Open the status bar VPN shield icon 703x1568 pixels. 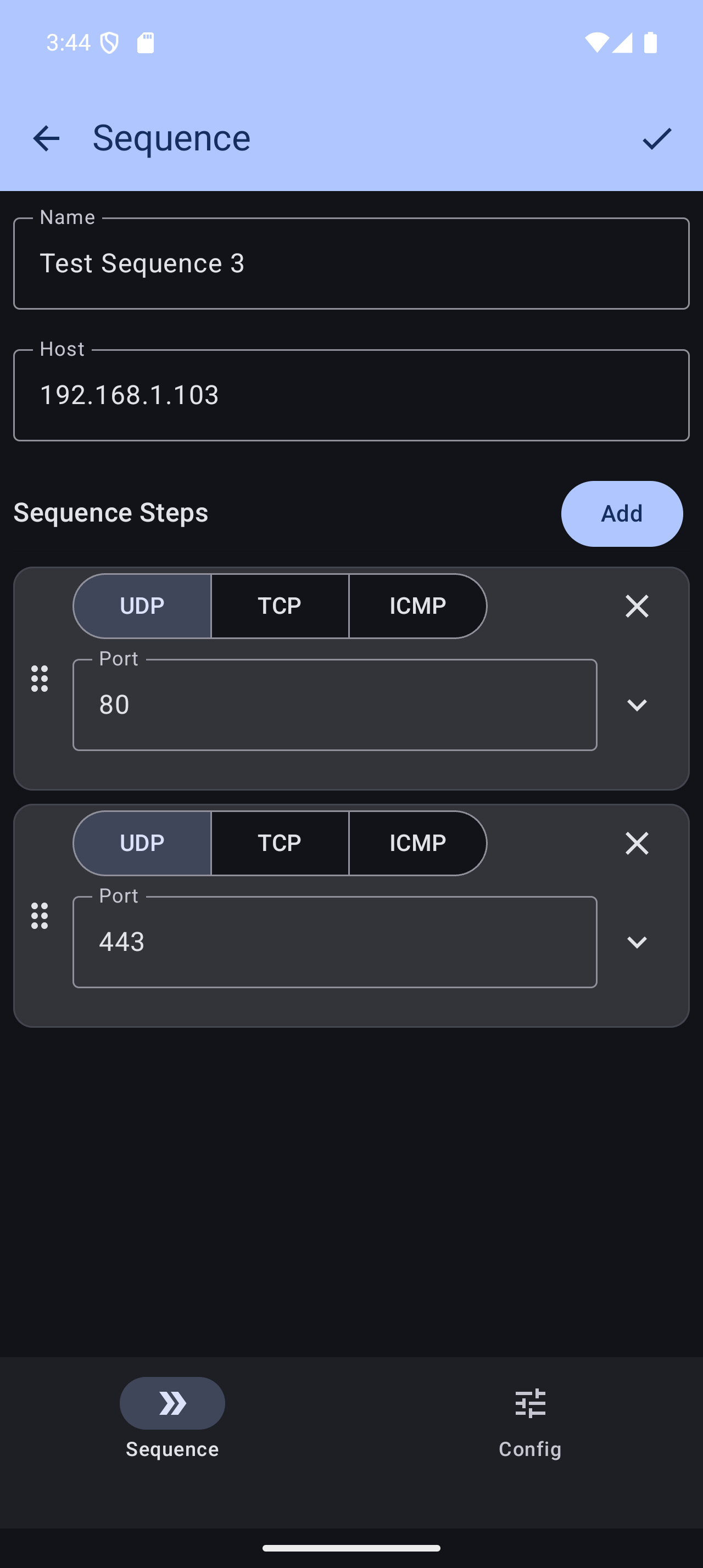pyautogui.click(x=109, y=43)
